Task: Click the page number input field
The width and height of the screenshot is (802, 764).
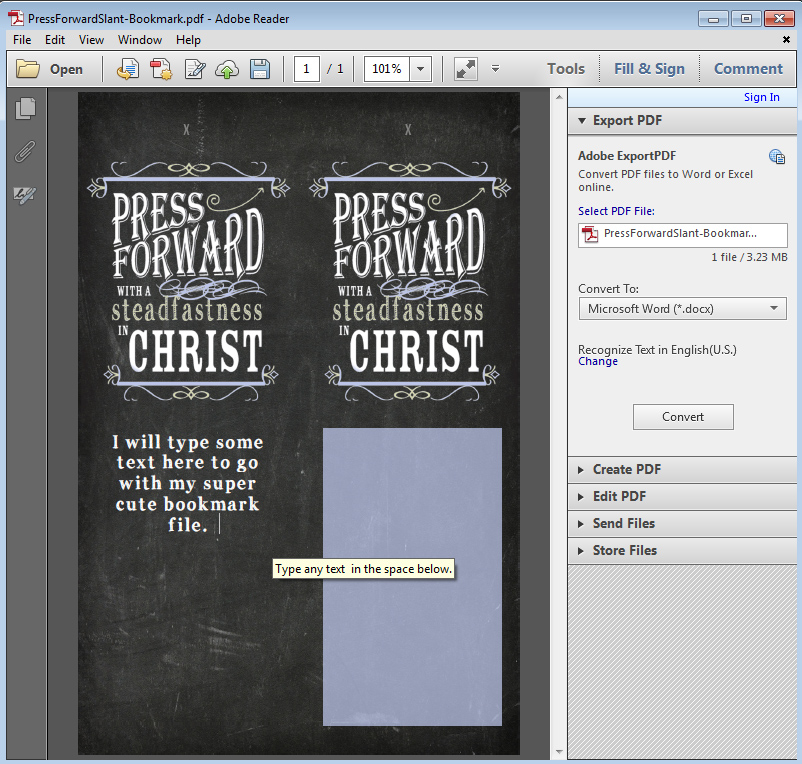Action: 307,69
